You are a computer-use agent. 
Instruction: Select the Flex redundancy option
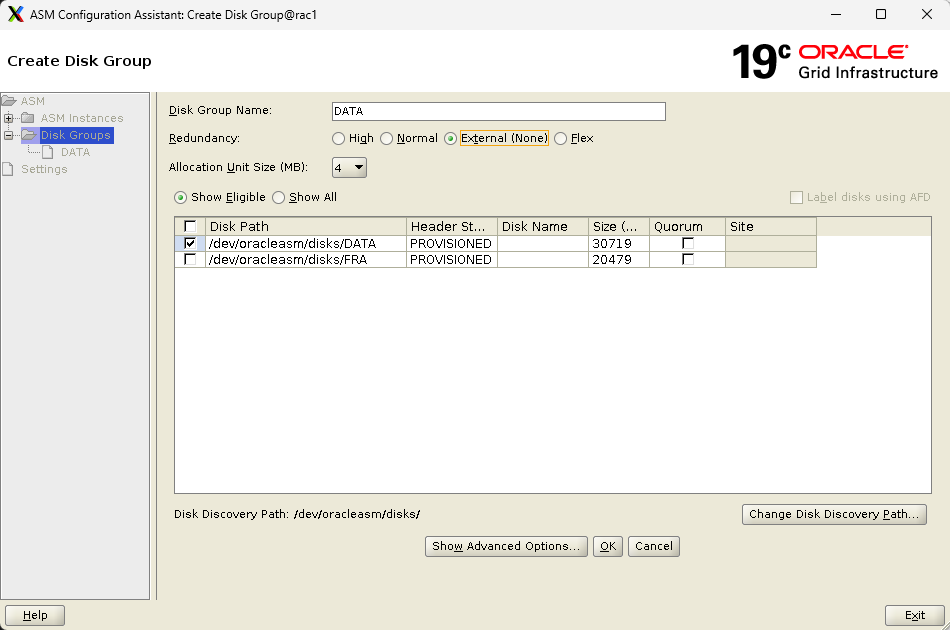click(561, 139)
